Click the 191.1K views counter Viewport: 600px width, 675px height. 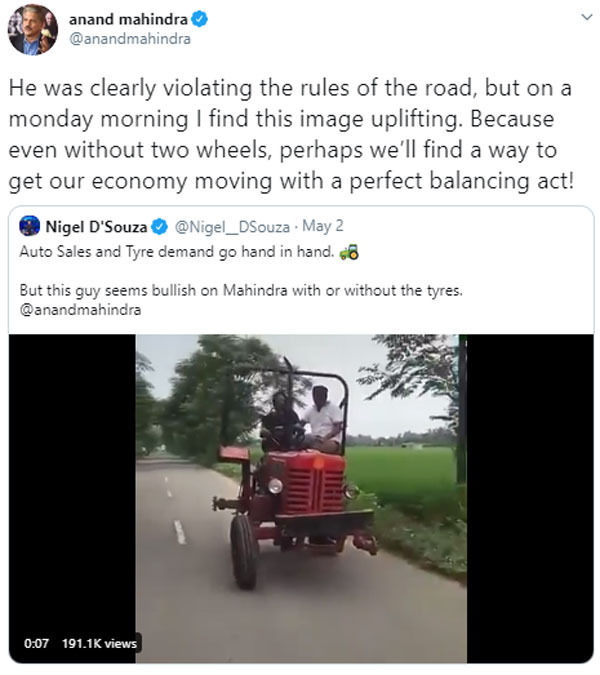(x=99, y=644)
